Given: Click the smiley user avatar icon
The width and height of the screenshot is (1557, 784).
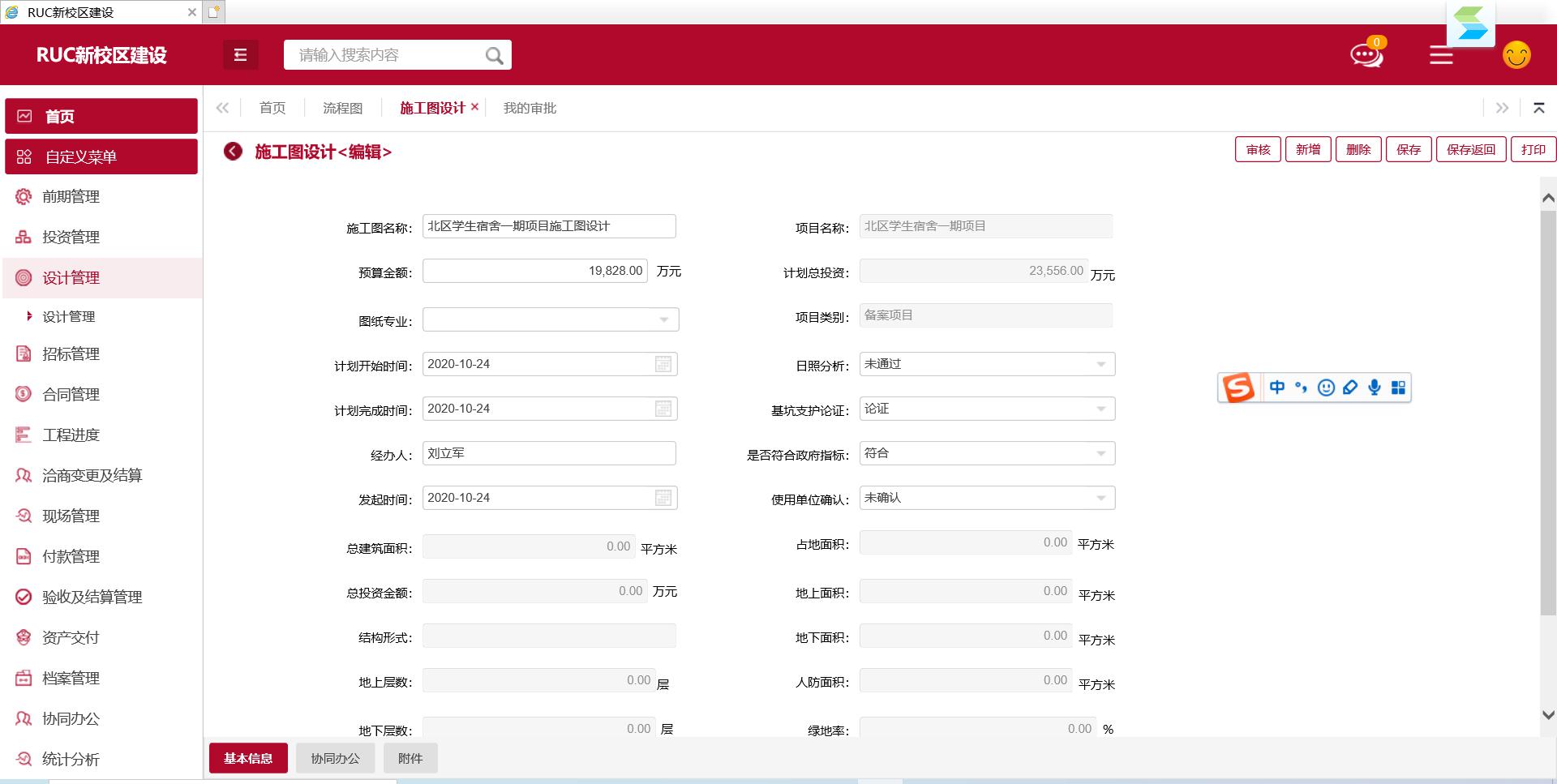Looking at the screenshot, I should 1516,55.
